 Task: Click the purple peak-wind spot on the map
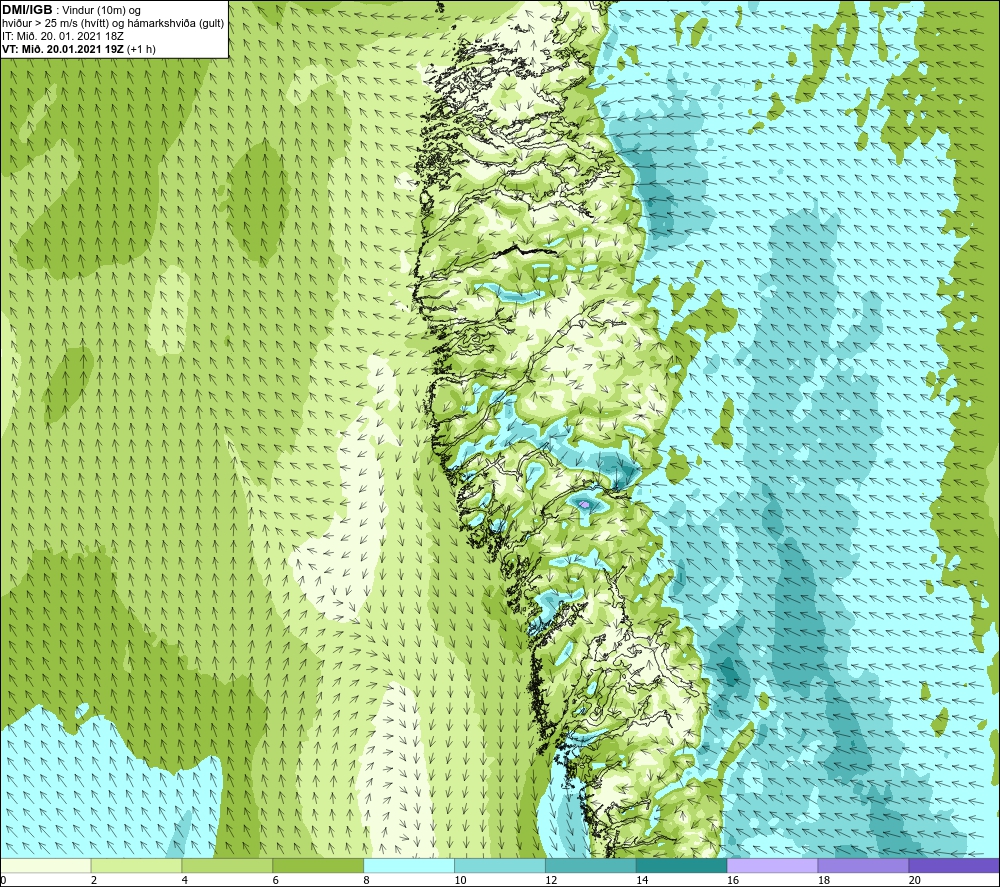(585, 504)
